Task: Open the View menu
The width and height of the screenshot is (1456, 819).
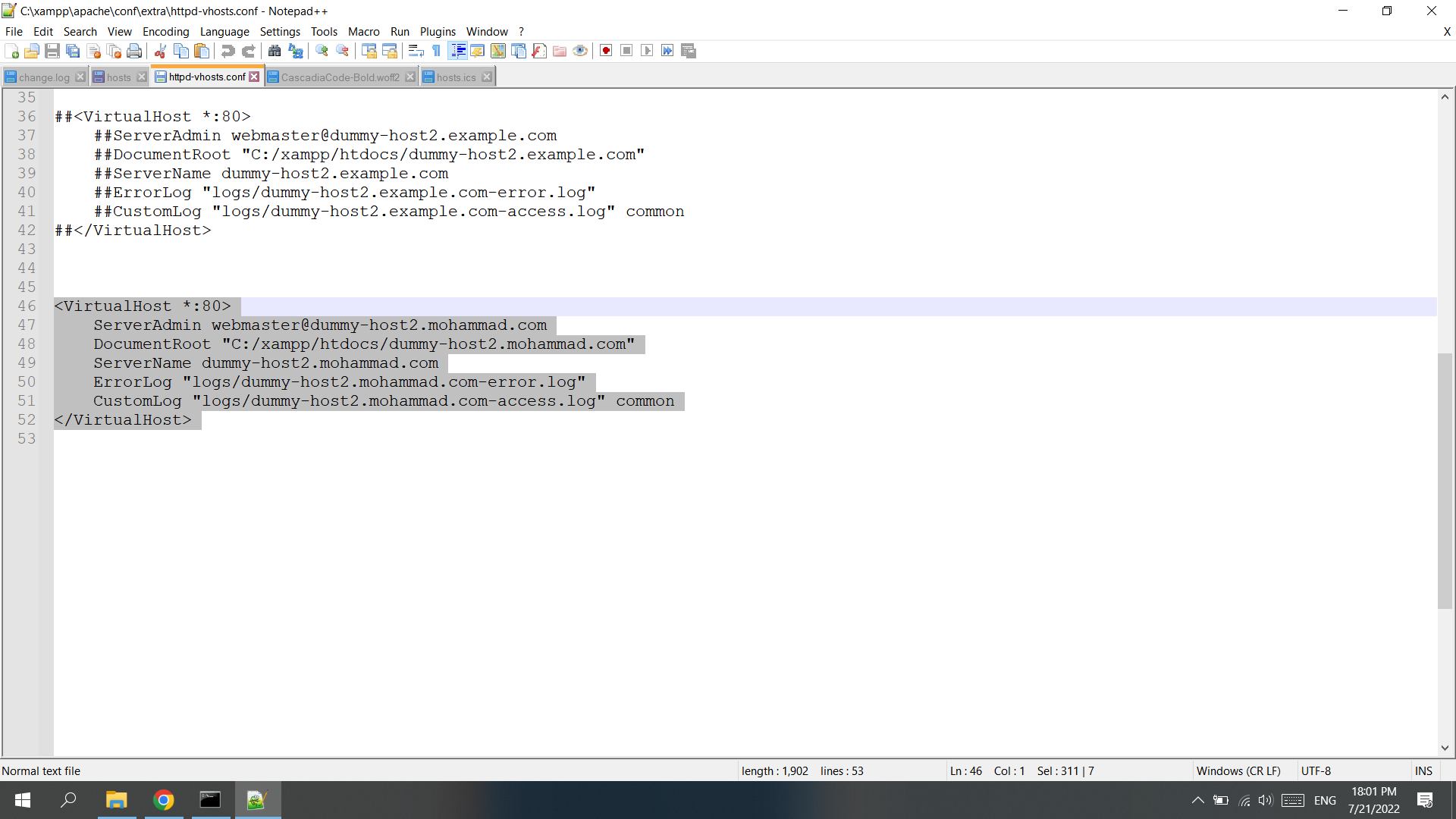Action: point(120,31)
